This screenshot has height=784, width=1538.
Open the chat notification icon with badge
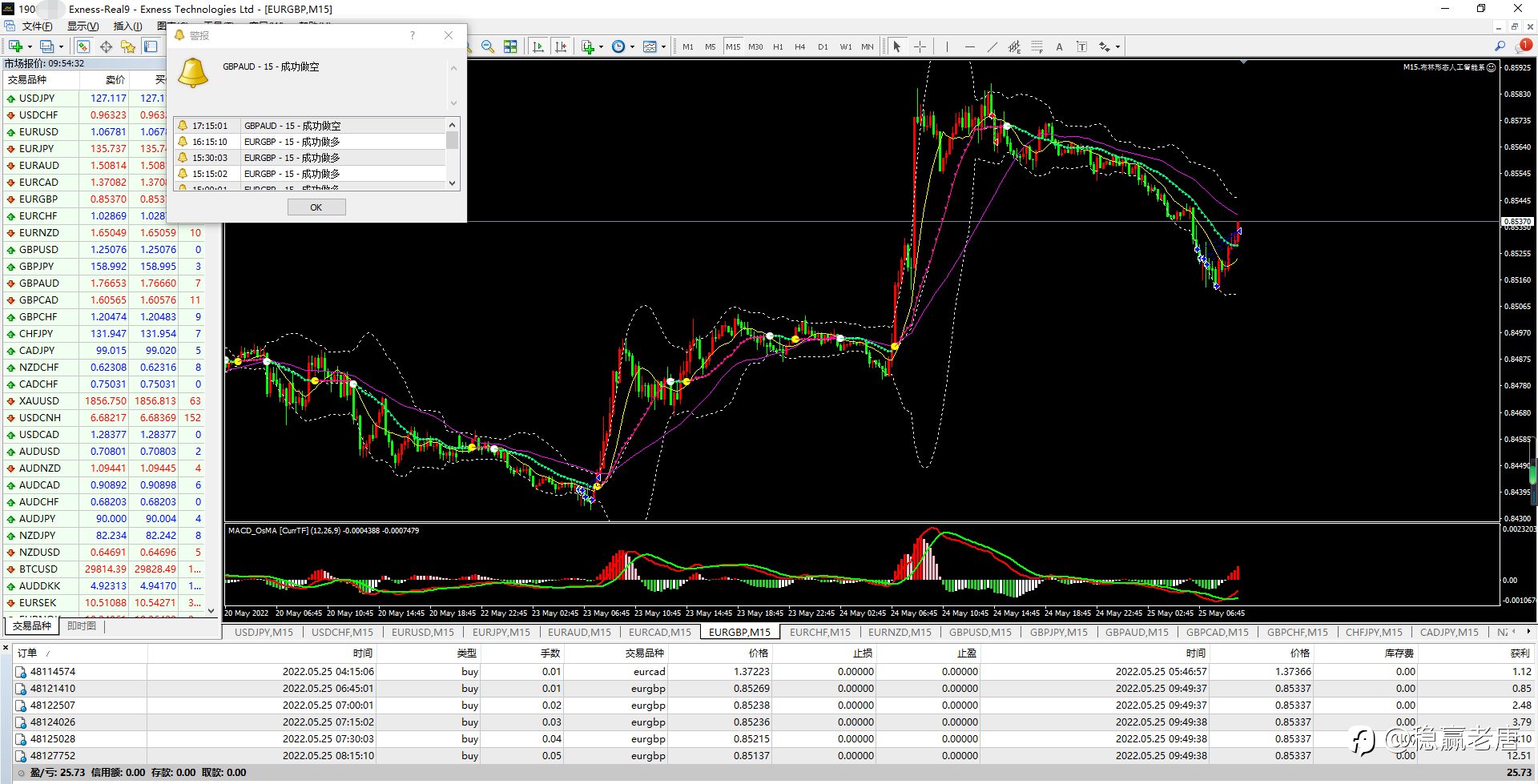[1524, 46]
